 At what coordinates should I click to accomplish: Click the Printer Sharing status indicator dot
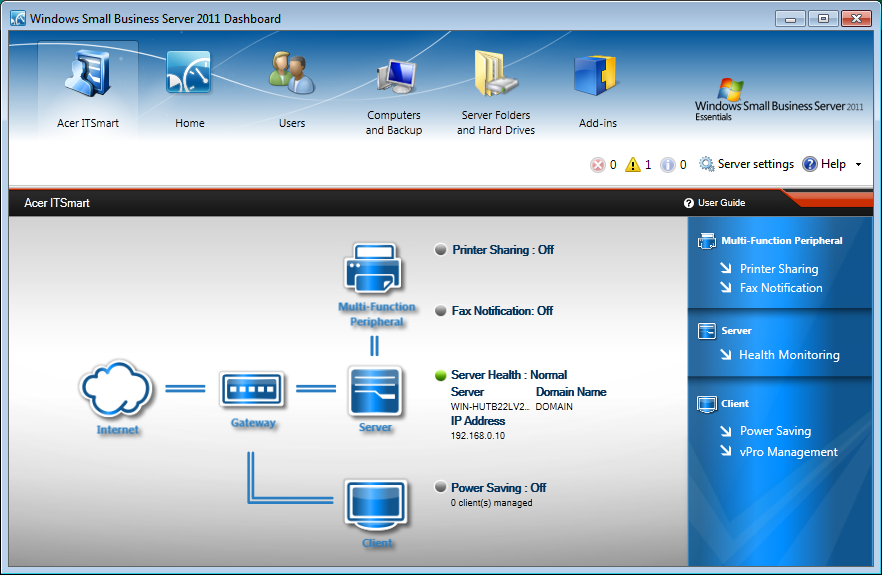[x=440, y=249]
